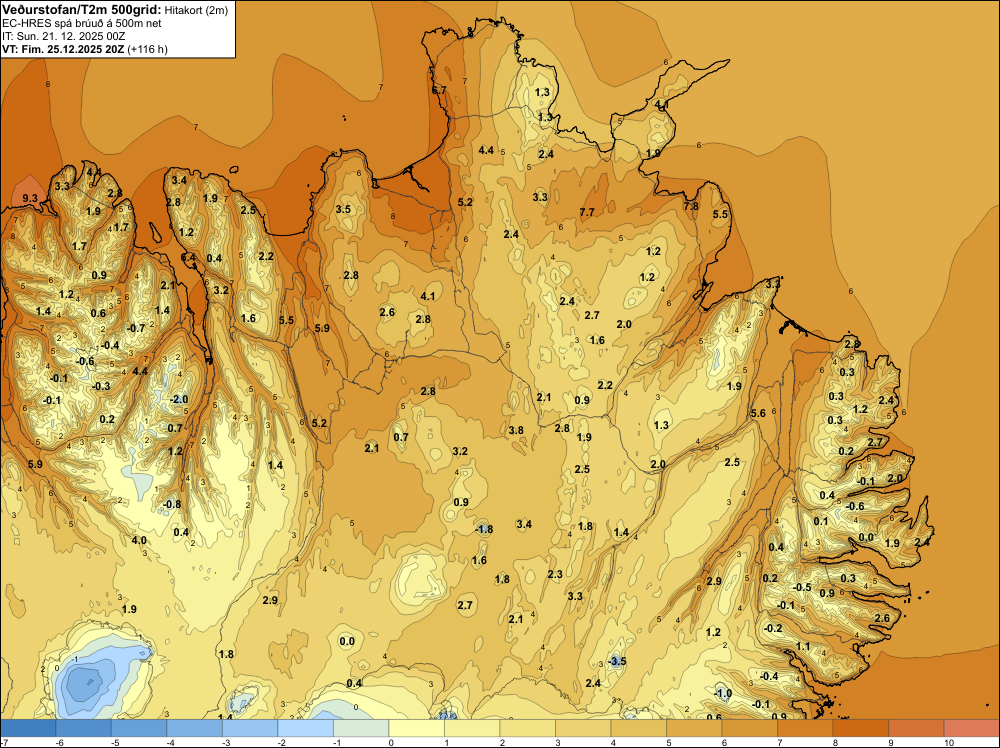Click the '7.8' temperature value

coord(691,206)
